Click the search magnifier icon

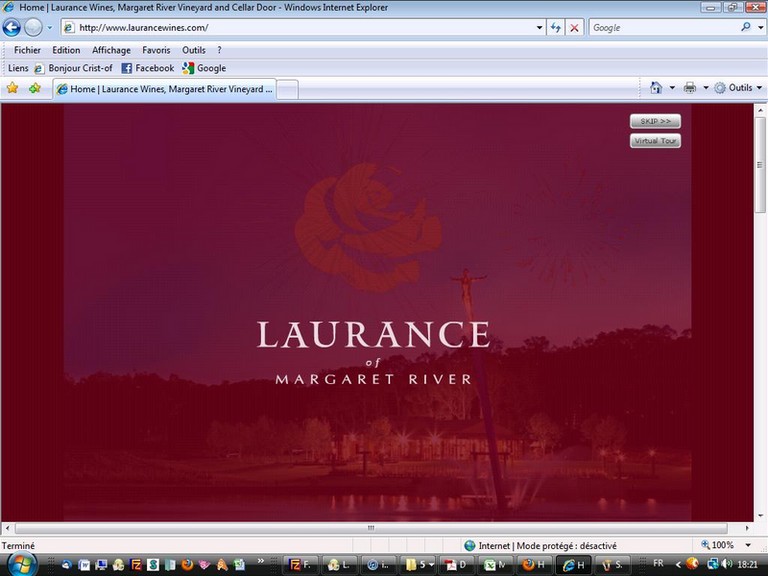(745, 28)
